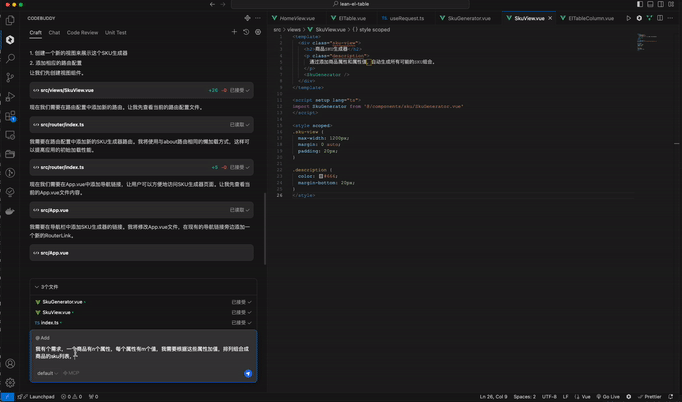
Task: Click the style scoped breadcrumb segment
Action: click(371, 30)
